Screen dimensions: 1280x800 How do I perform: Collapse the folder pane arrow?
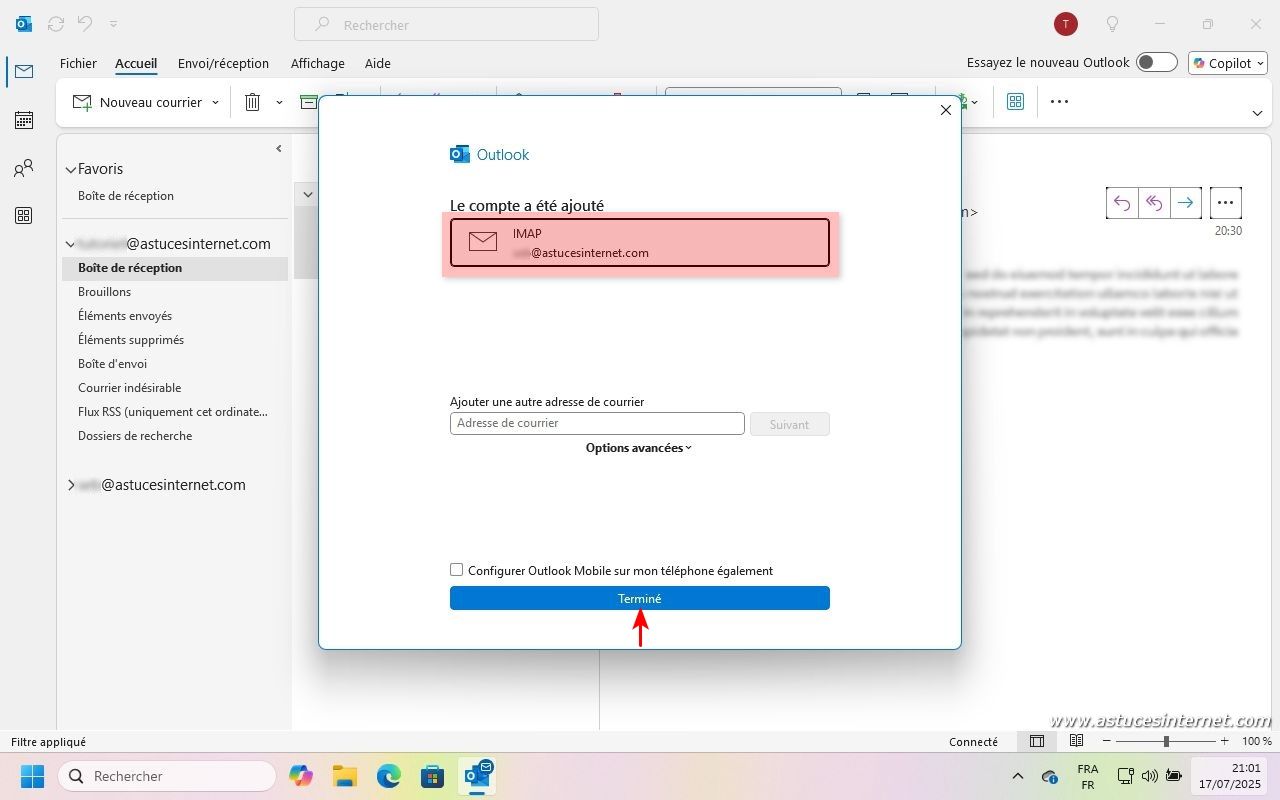(279, 149)
